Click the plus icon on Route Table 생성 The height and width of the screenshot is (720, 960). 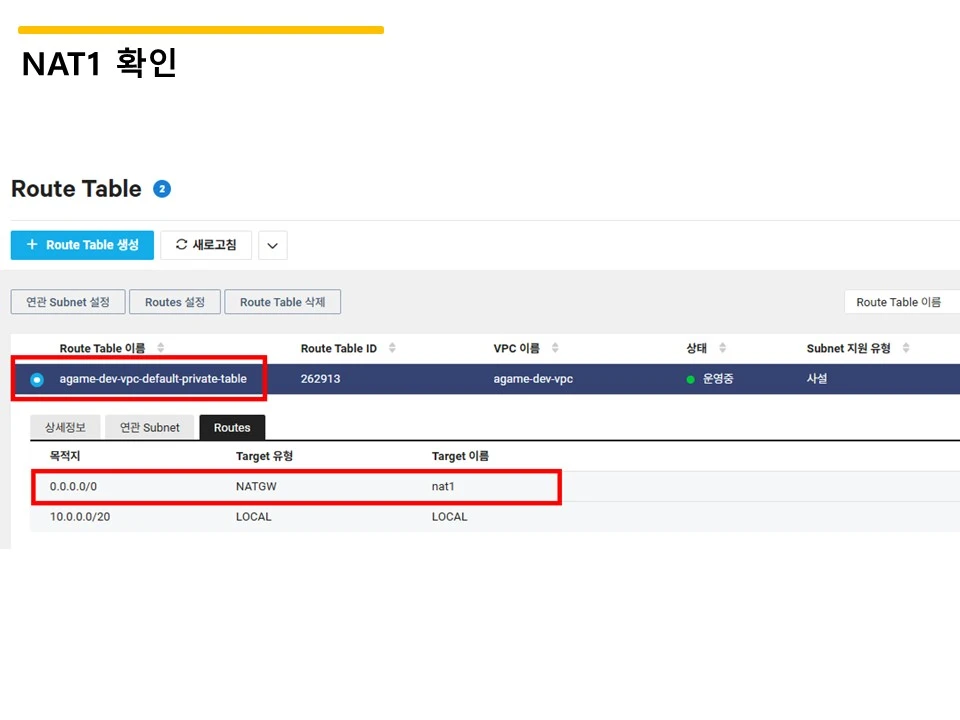click(32, 244)
